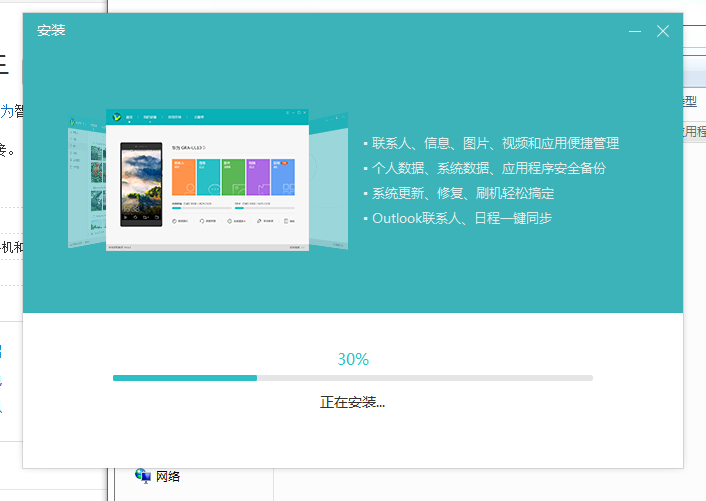Close the 安装 installer window
Image resolution: width=706 pixels, height=501 pixels.
click(663, 31)
